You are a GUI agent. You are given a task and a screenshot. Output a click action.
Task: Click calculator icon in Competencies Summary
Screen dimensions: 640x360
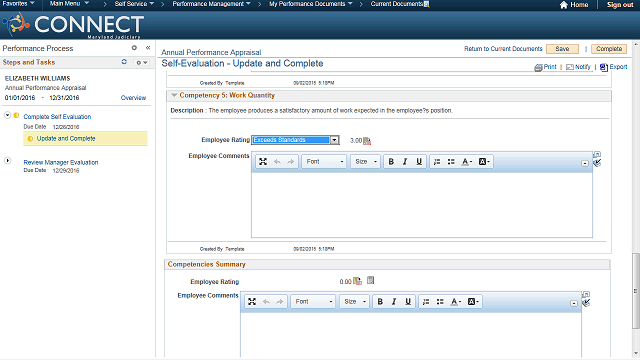click(x=370, y=280)
